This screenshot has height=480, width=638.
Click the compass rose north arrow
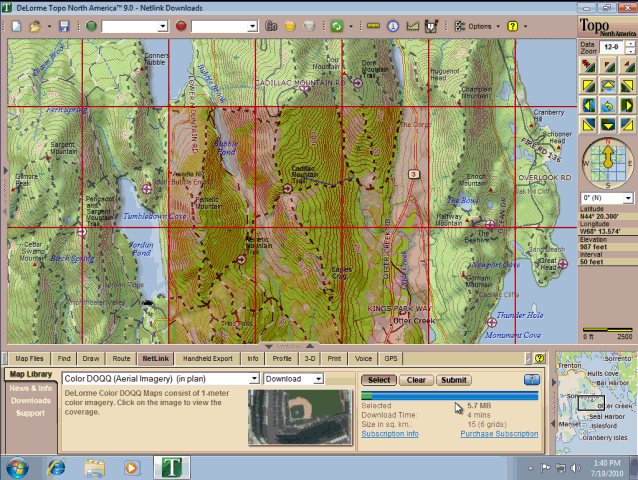(x=608, y=157)
